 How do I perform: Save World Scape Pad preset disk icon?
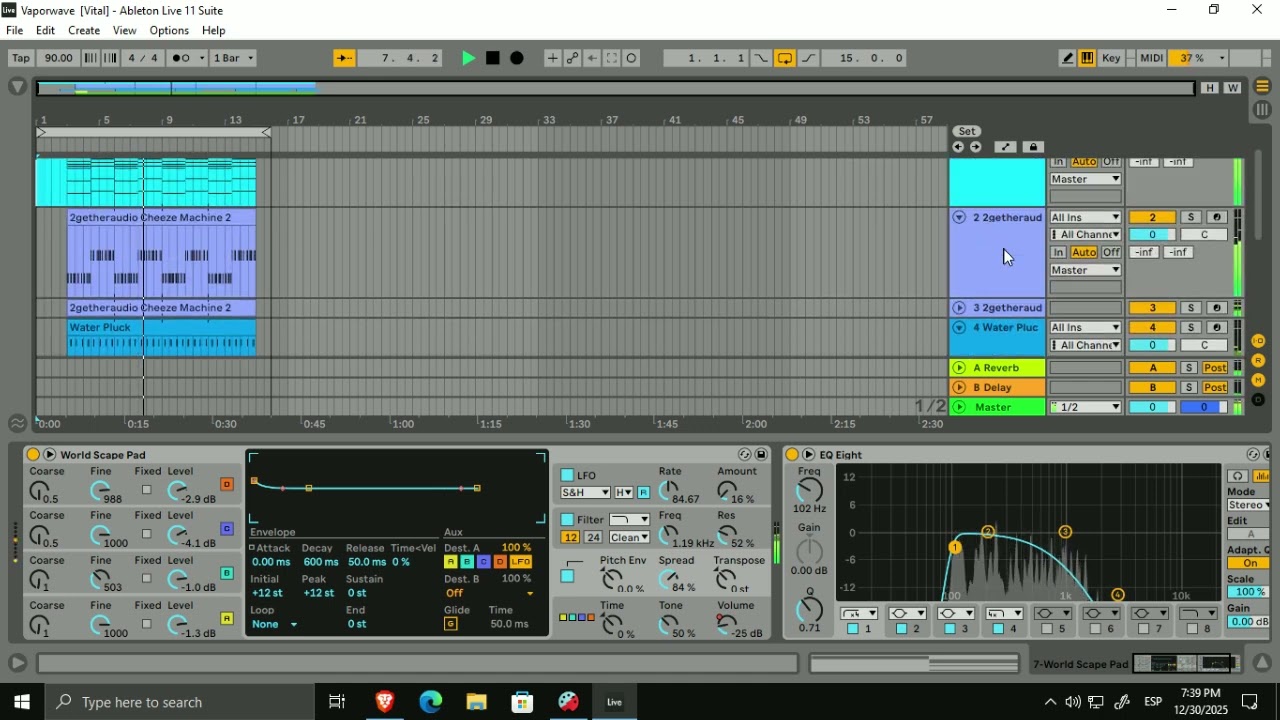761,454
